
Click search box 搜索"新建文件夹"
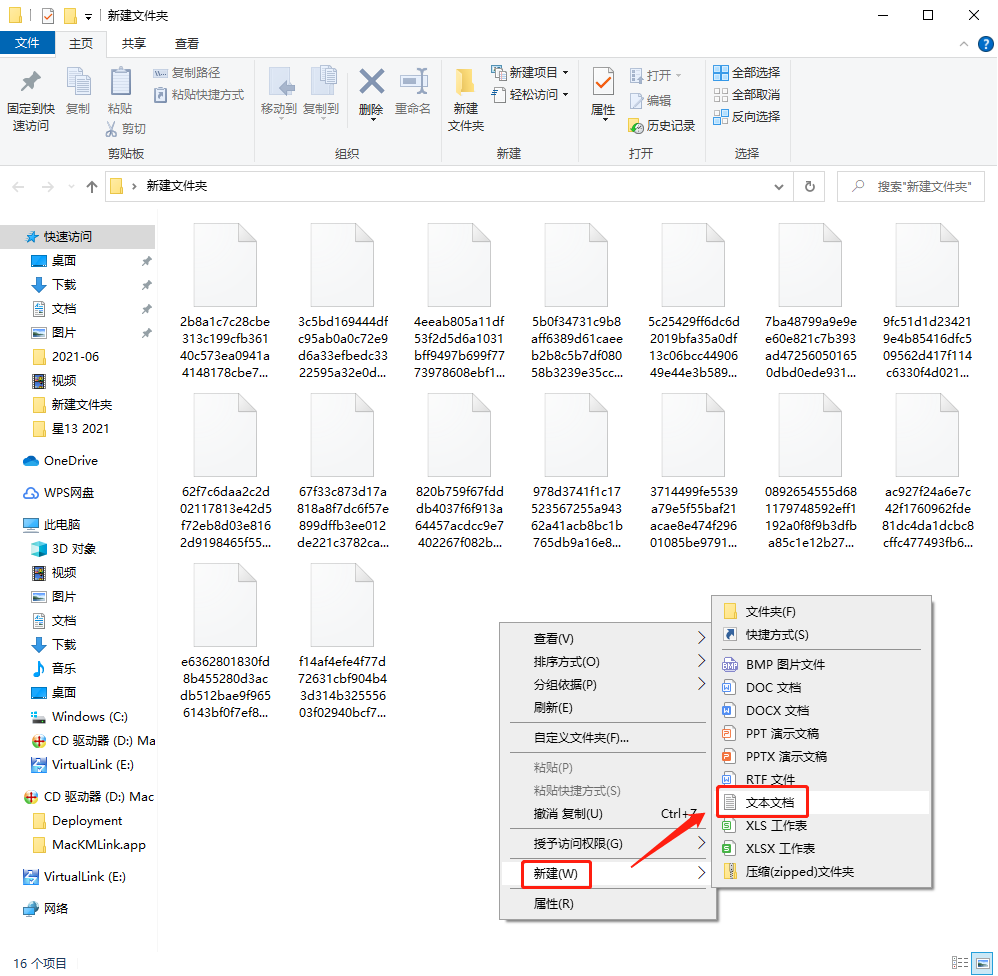click(x=911, y=187)
